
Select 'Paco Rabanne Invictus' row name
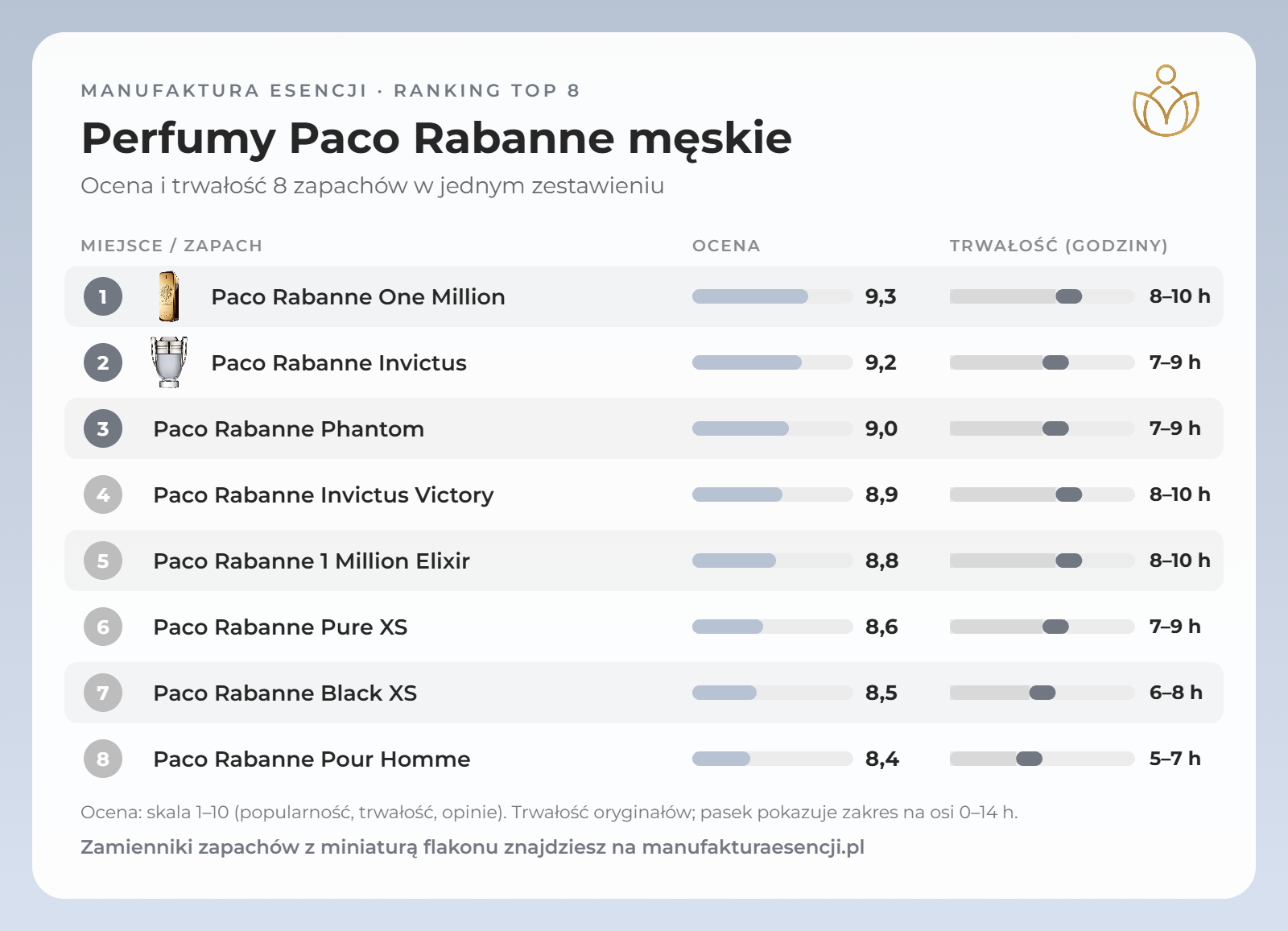tap(339, 362)
